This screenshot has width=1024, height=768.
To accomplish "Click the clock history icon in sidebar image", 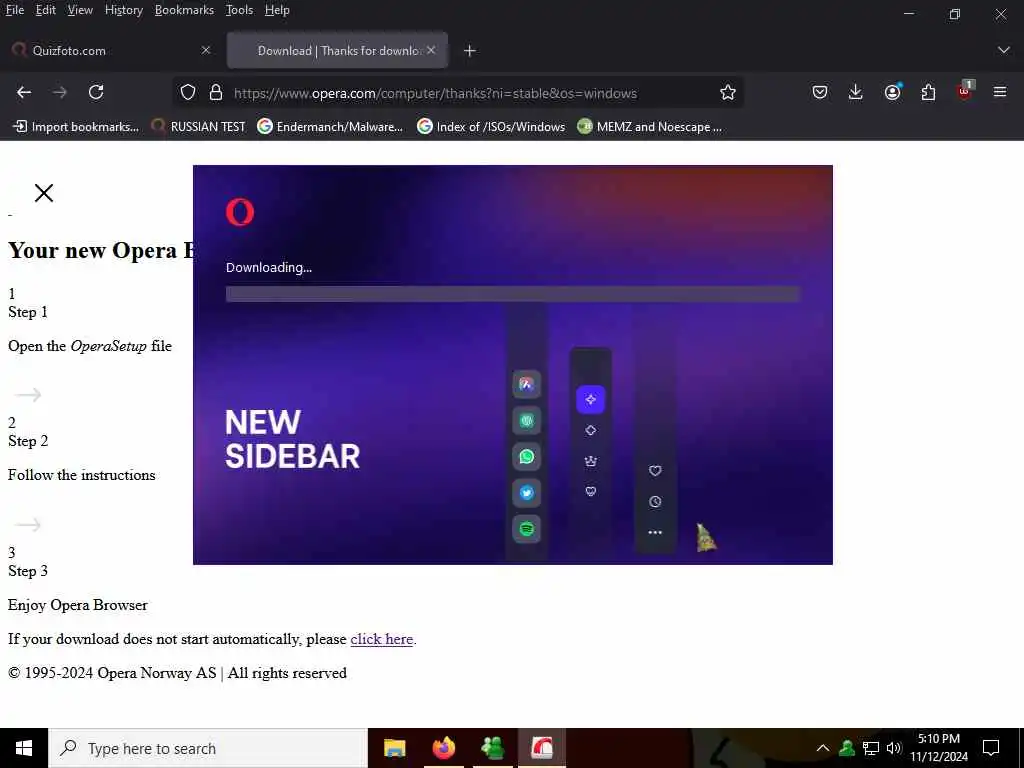I will point(655,502).
